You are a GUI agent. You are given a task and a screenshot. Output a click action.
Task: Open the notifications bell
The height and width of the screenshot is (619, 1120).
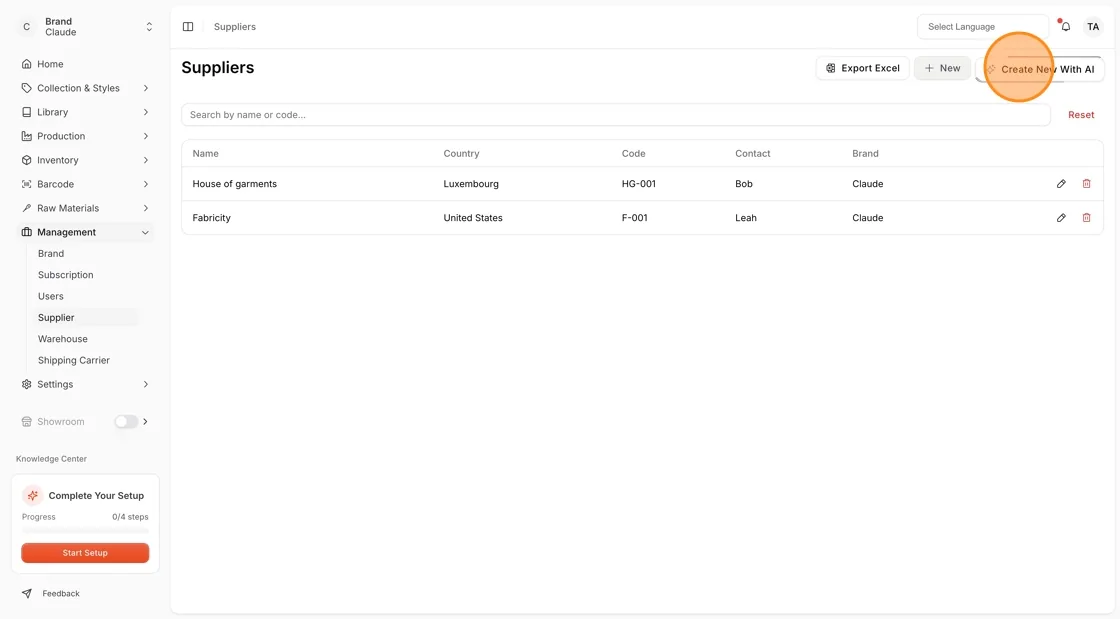1065,26
